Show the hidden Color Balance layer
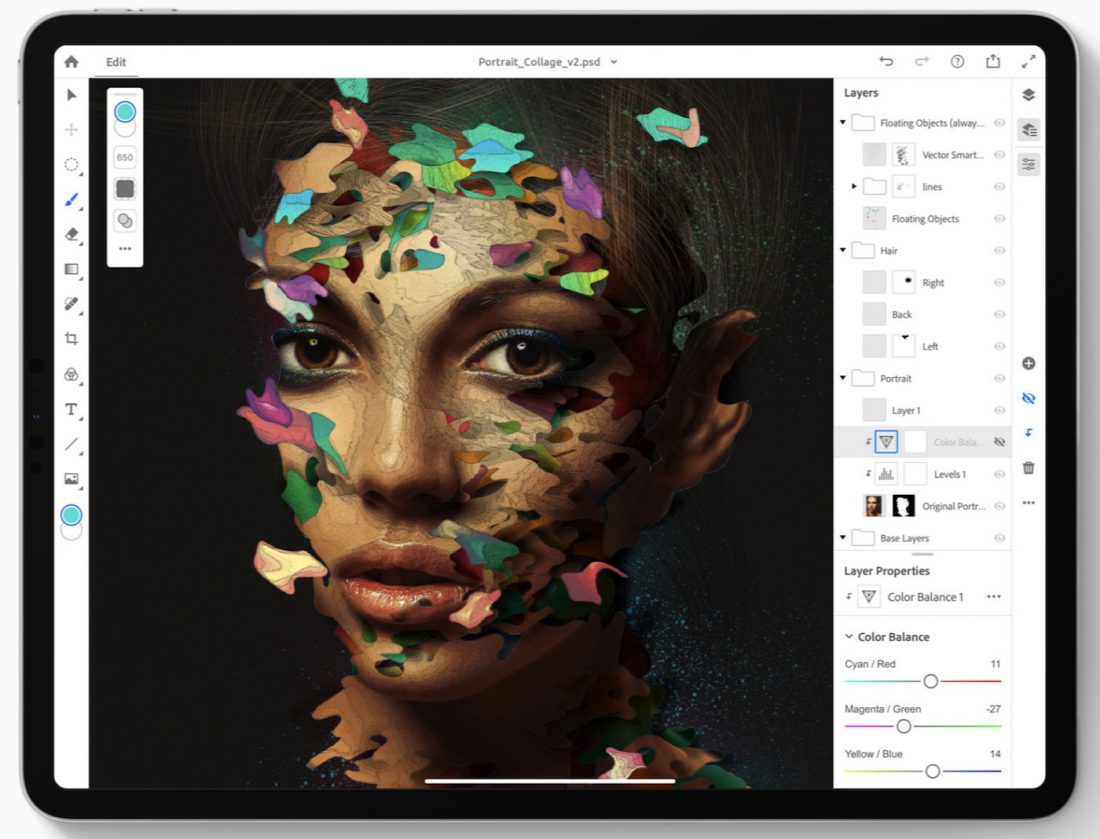Screen dimensions: 1100x839 [x=999, y=441]
